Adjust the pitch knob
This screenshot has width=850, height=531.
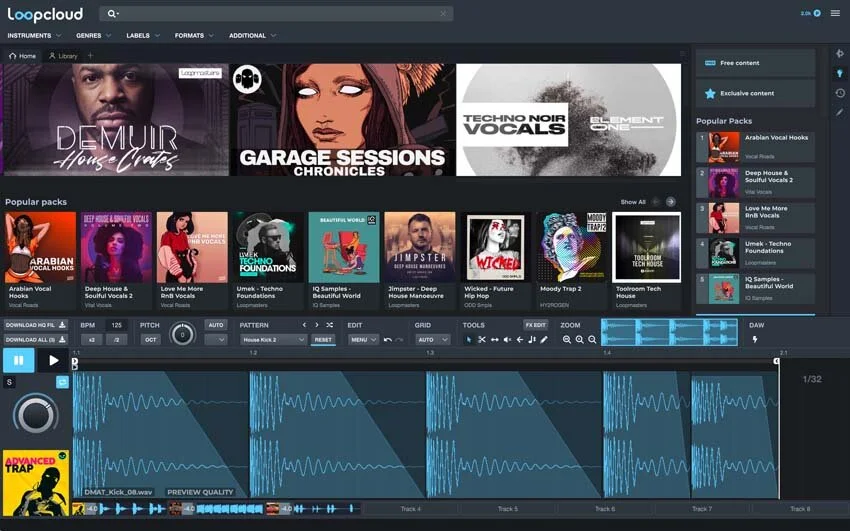point(183,334)
